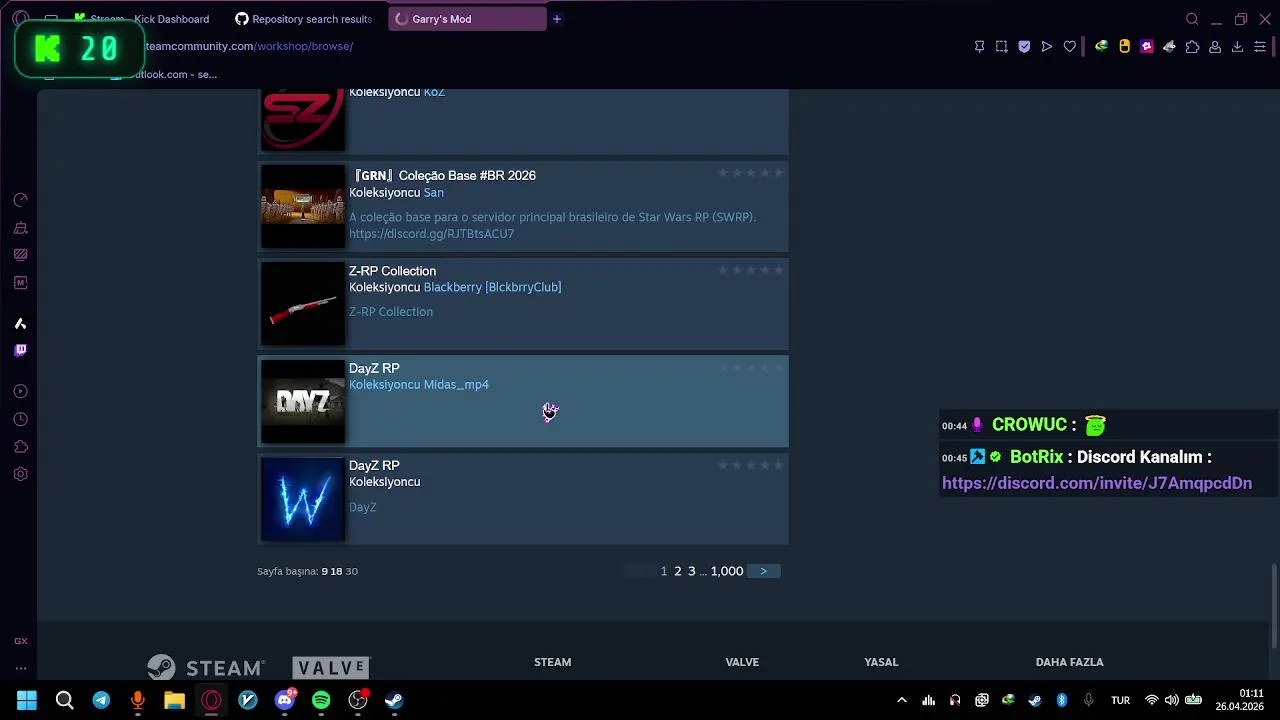Open Spotify from the taskbar
1280x720 pixels.
[x=321, y=700]
